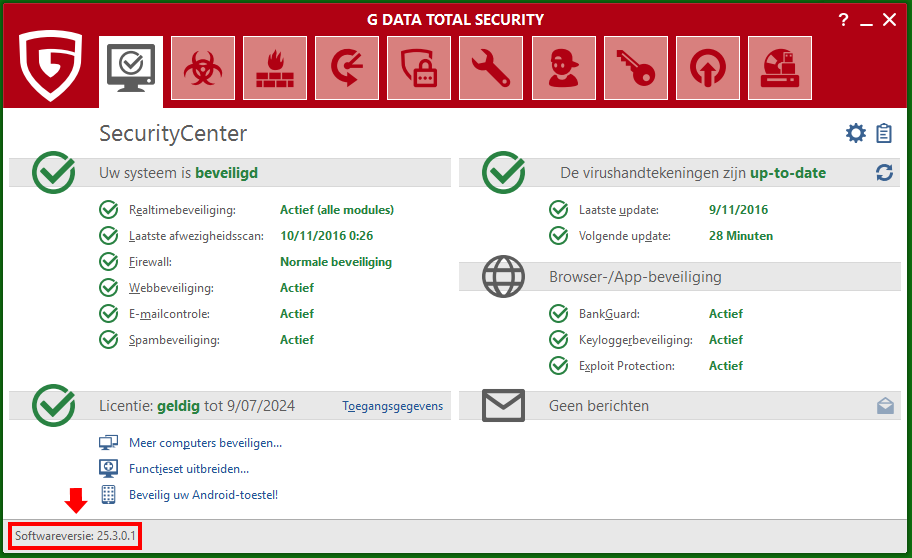This screenshot has width=912, height=558.
Task: Click the Laatste update date 9/11/2016
Action: [x=738, y=209]
